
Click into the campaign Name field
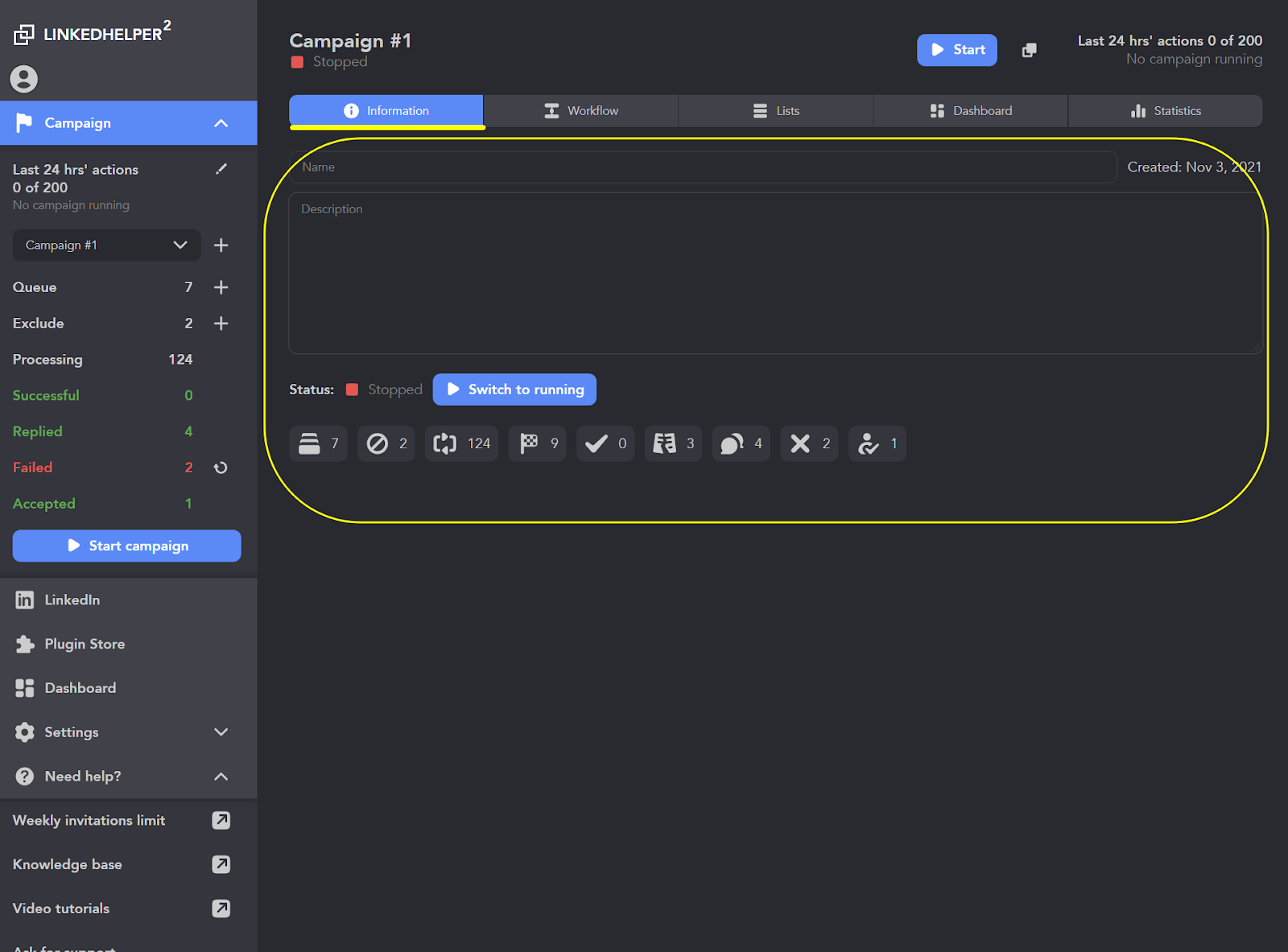click(x=702, y=167)
